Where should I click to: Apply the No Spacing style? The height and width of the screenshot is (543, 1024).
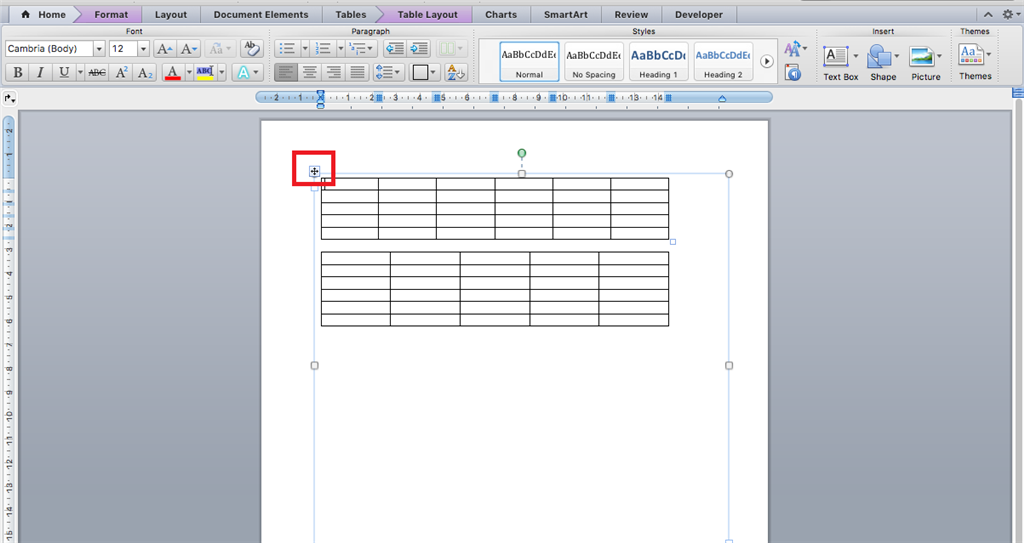coord(594,62)
